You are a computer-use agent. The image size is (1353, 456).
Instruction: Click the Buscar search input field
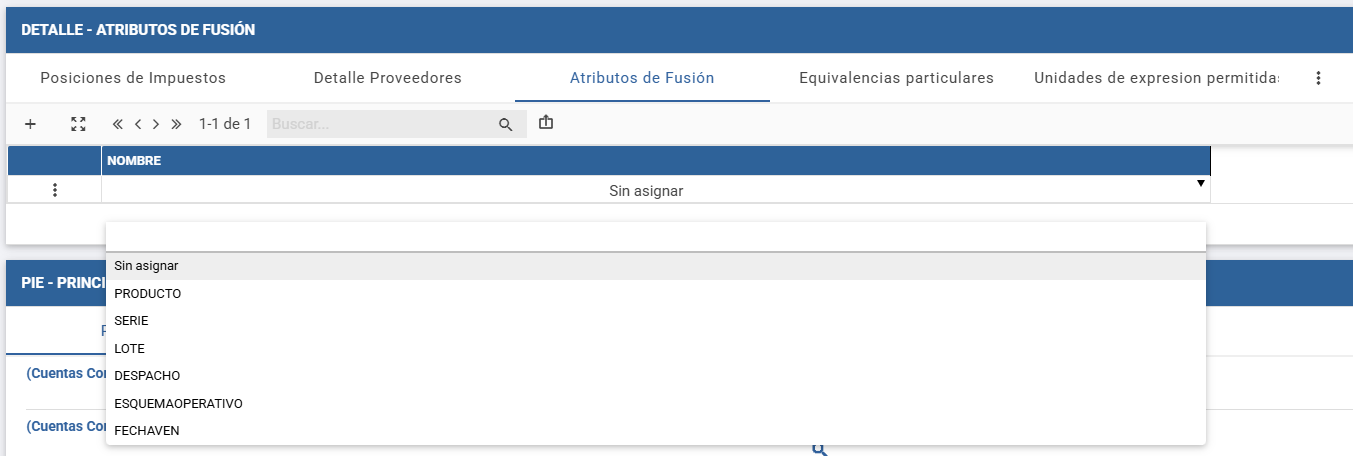(383, 125)
